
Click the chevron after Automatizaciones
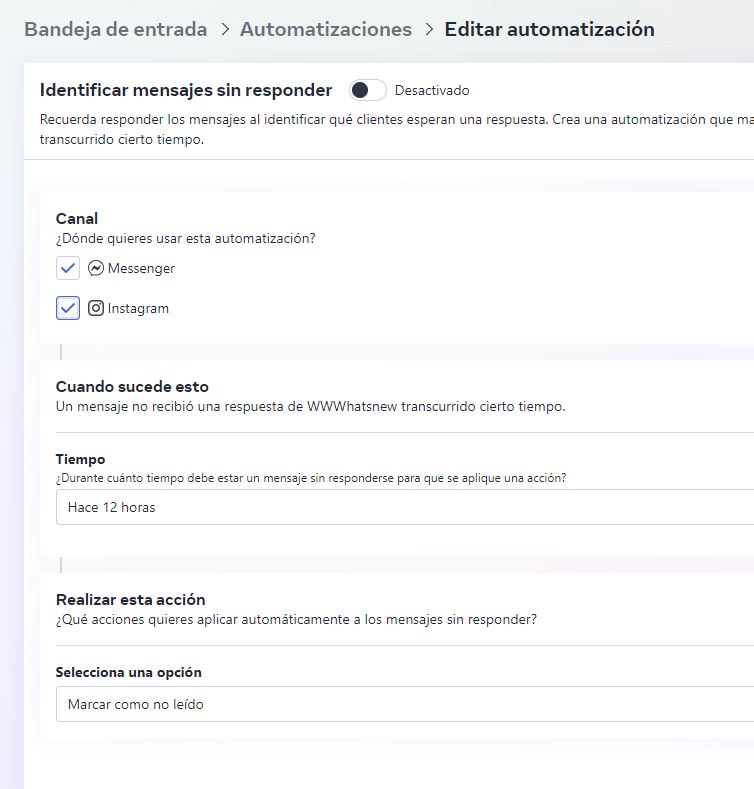click(429, 30)
